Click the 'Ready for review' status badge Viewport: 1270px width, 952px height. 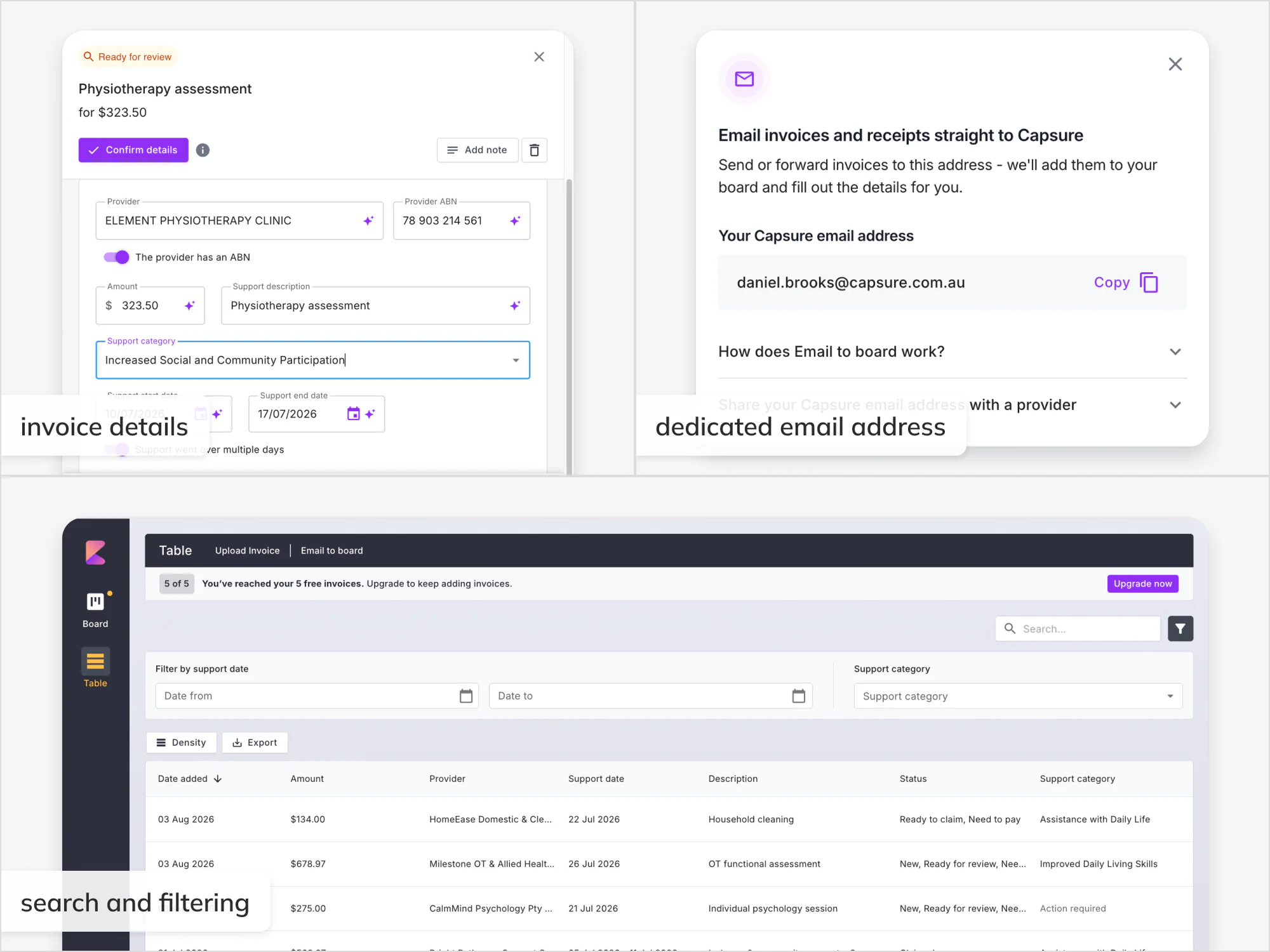128,57
